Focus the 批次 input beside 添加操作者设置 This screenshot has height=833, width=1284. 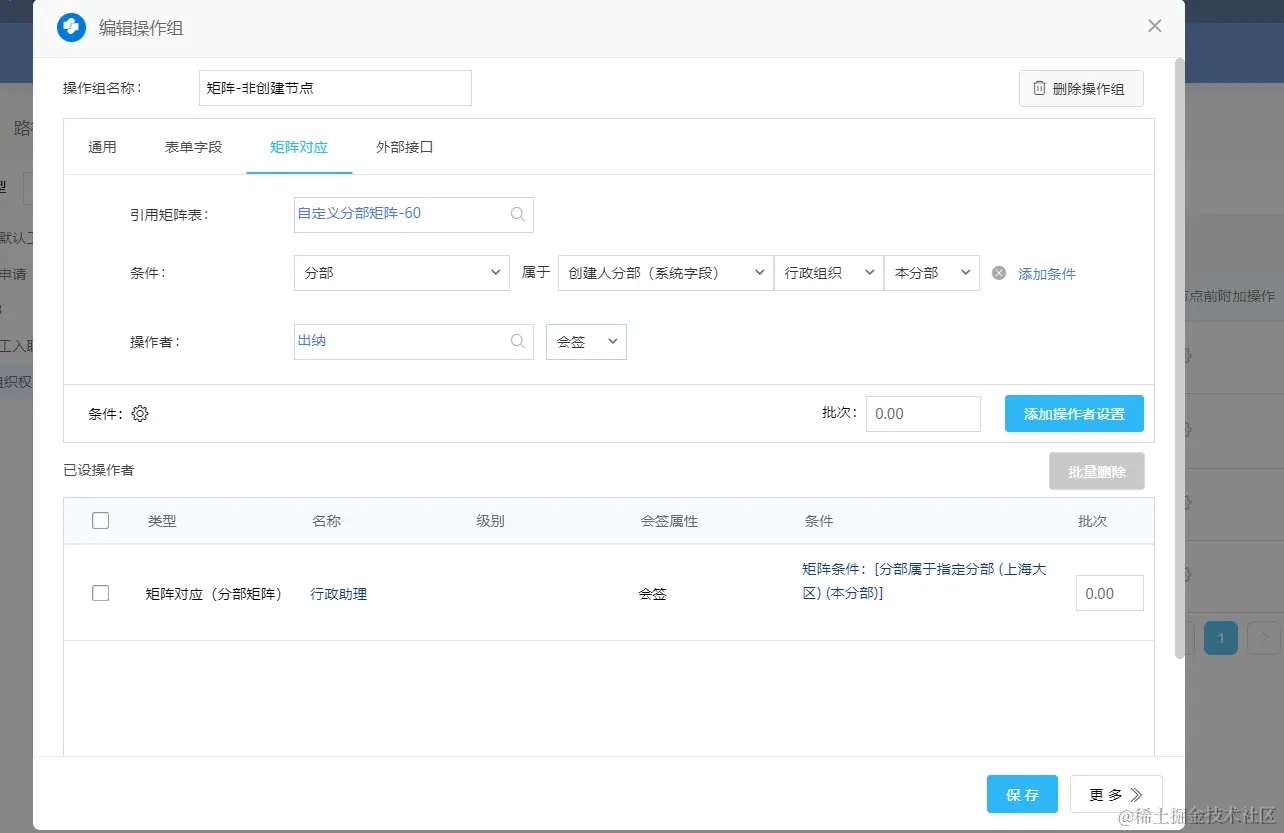[923, 414]
